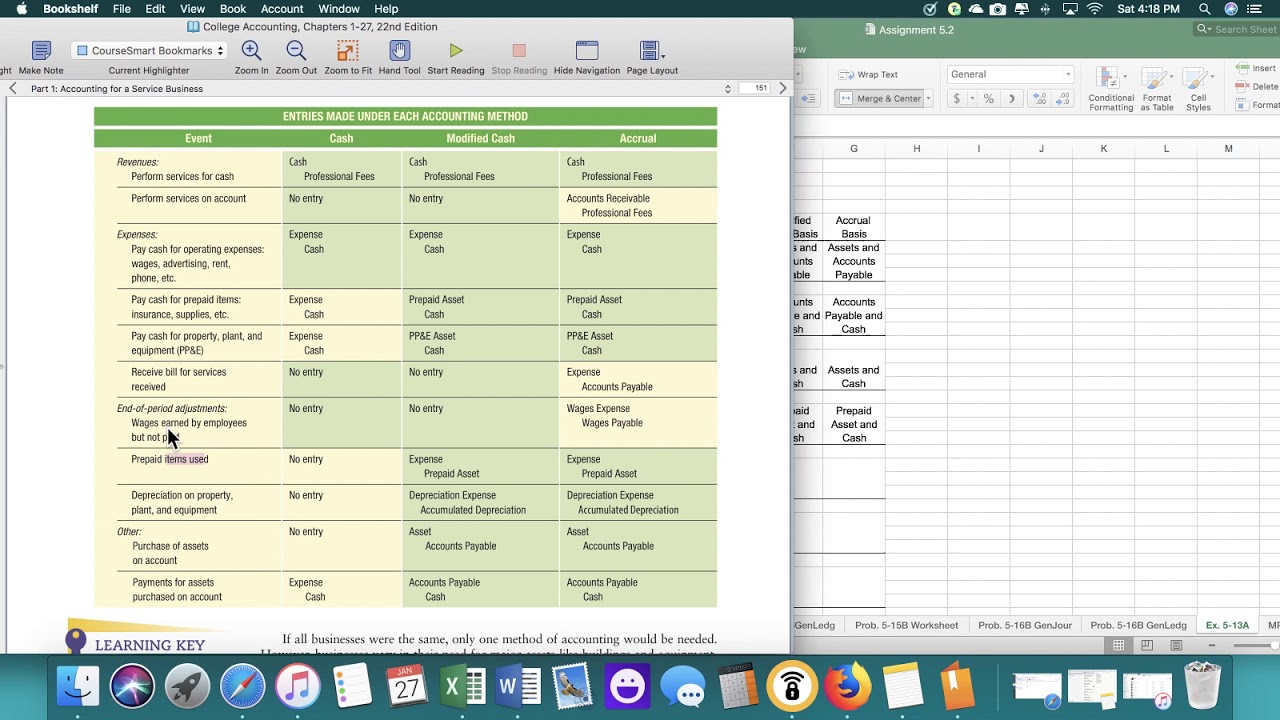1280x720 pixels.
Task: Open the Page Layout options
Action: pos(652,51)
